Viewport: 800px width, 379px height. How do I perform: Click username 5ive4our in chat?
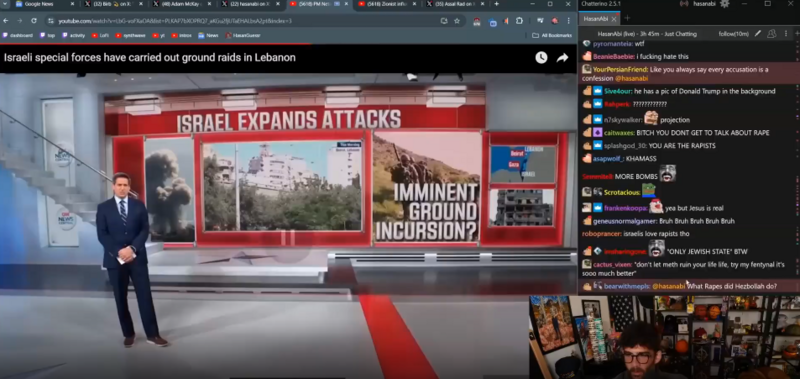[x=618, y=91]
